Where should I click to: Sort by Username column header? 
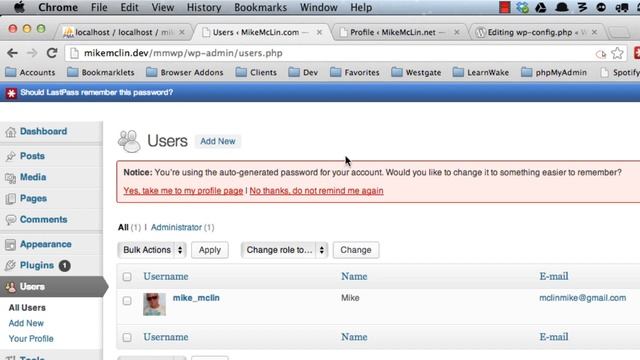click(166, 277)
